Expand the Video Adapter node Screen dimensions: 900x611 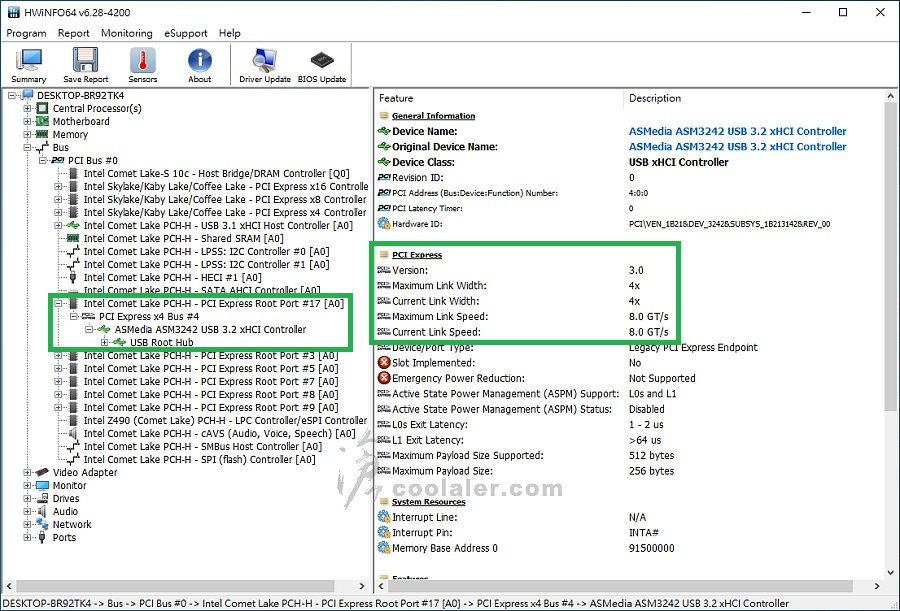point(27,472)
